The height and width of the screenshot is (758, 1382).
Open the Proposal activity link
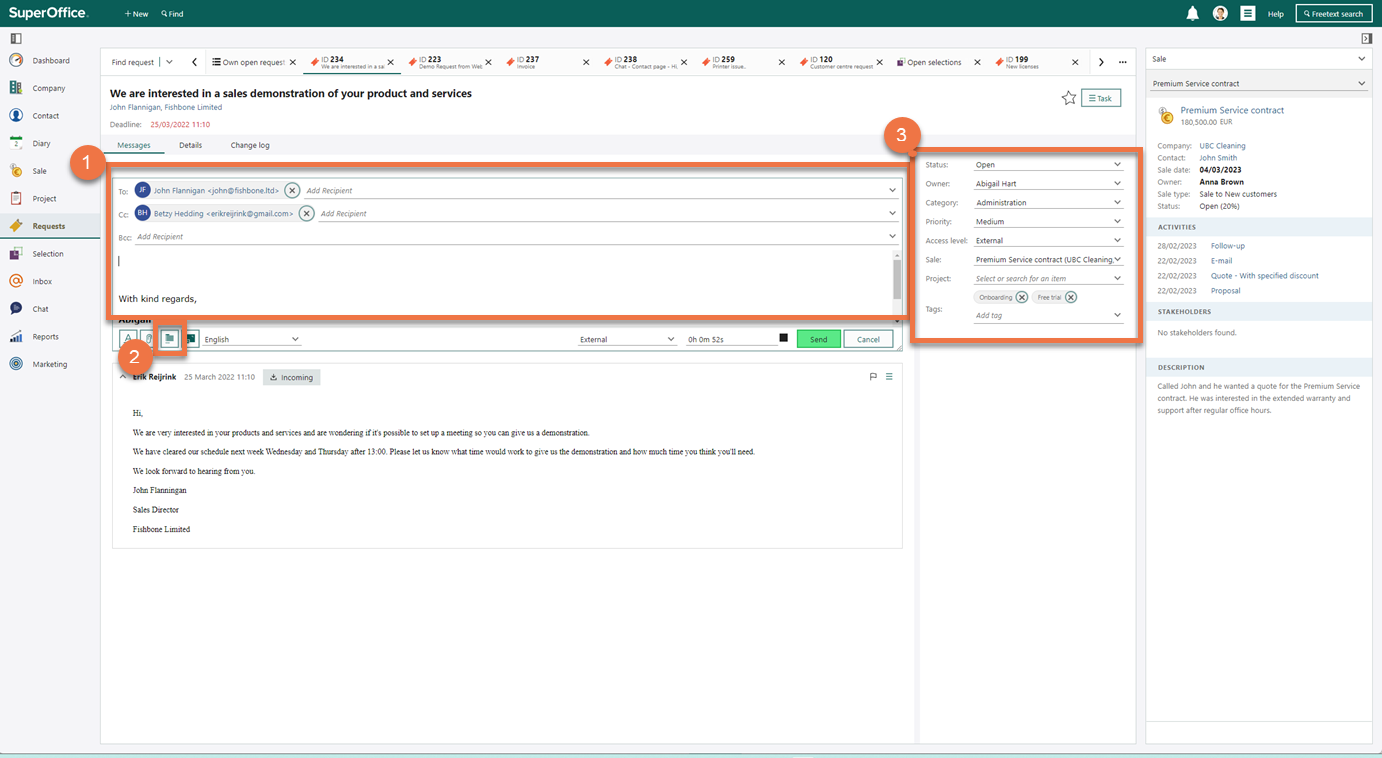tap(1225, 291)
